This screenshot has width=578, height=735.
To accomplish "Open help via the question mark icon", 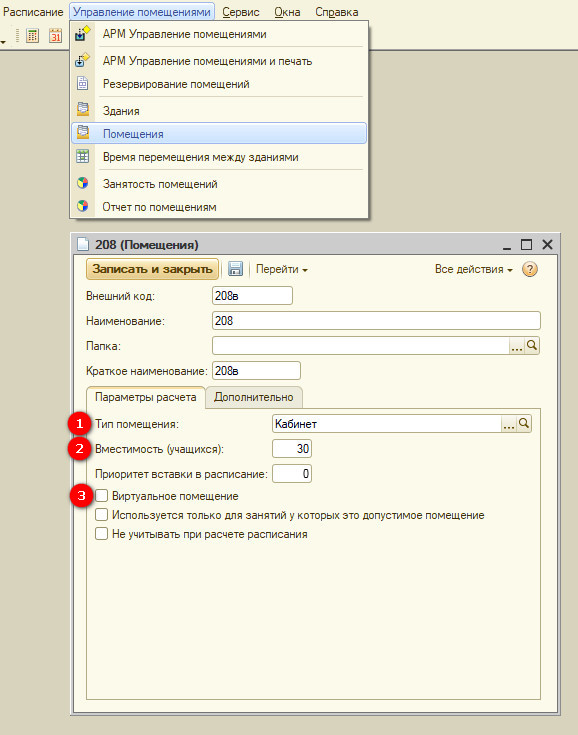I will click(530, 269).
